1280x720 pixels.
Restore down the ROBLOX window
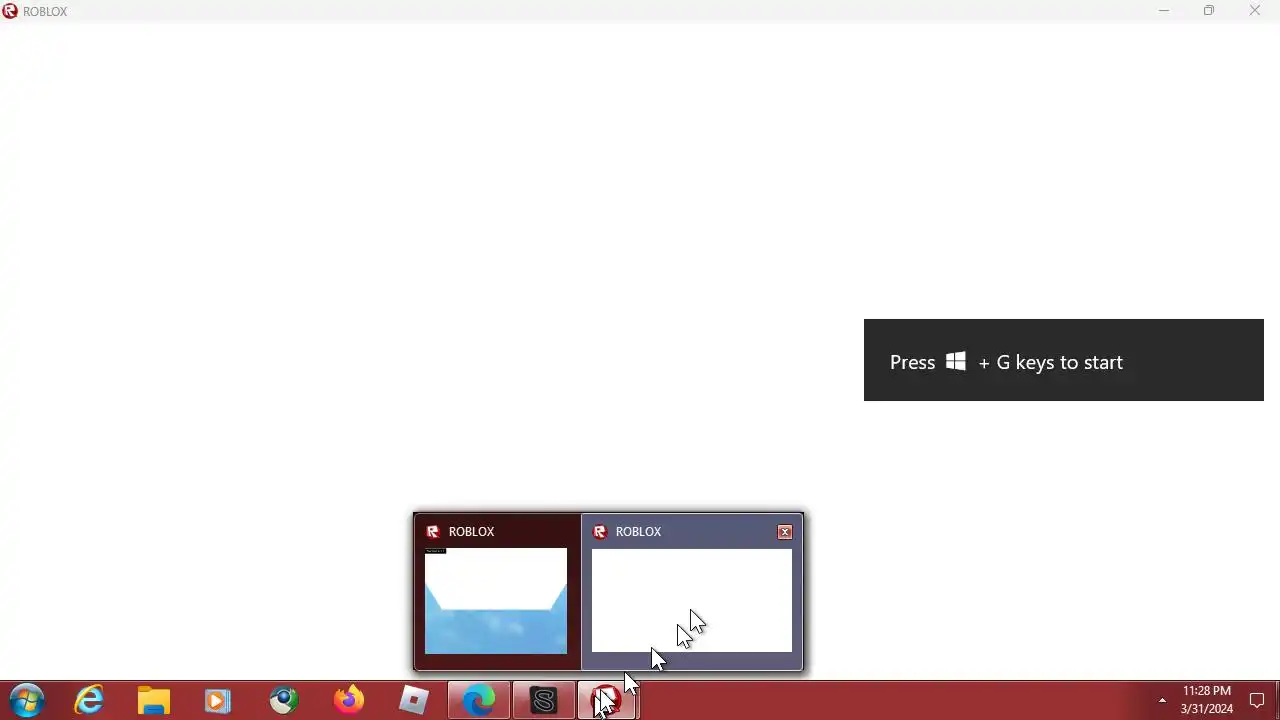1209,11
